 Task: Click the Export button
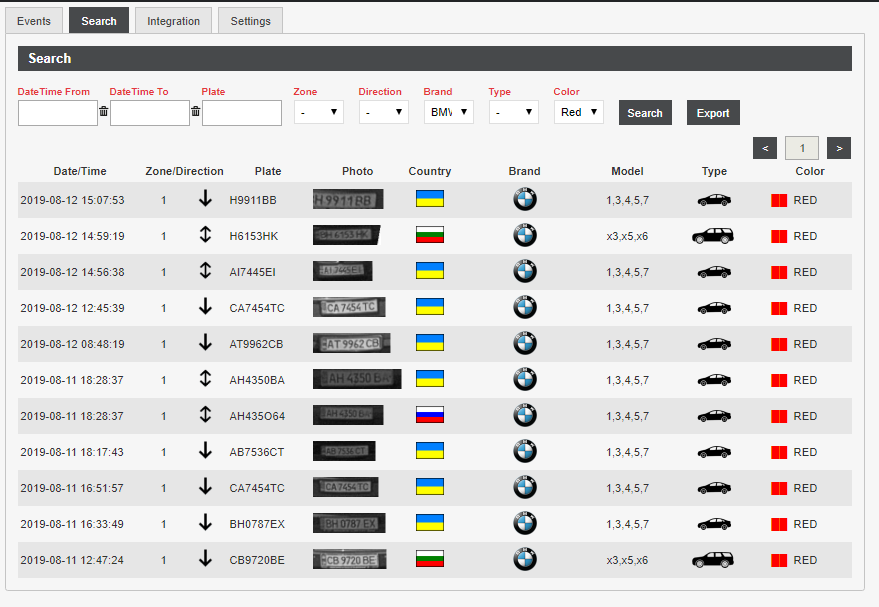[x=713, y=113]
